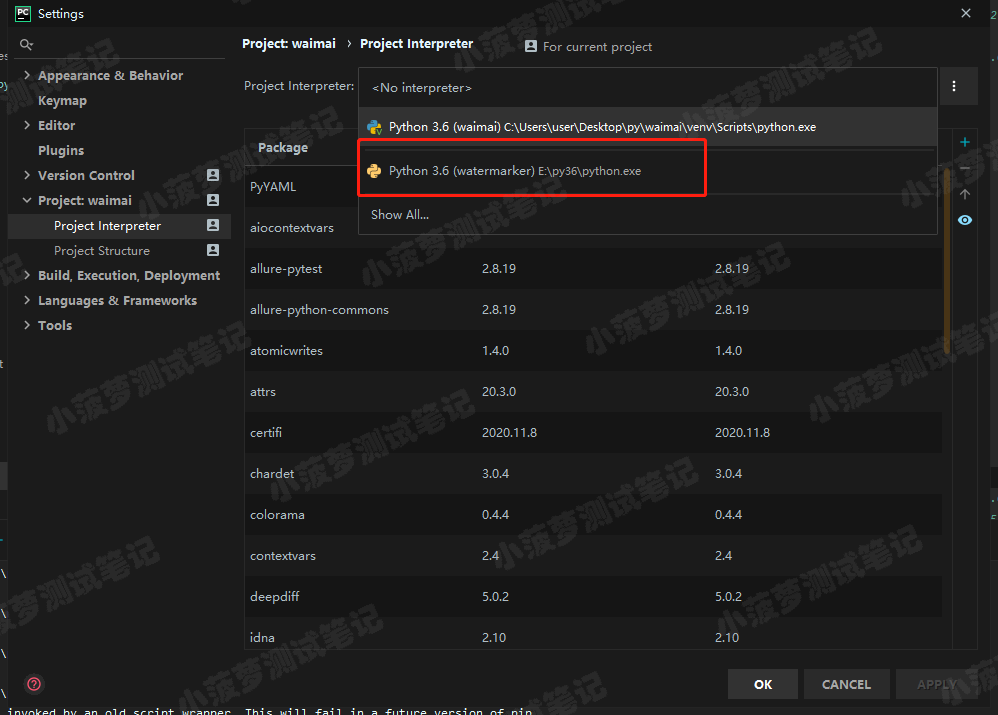Select the chardet package row
The image size is (998, 715).
point(593,474)
